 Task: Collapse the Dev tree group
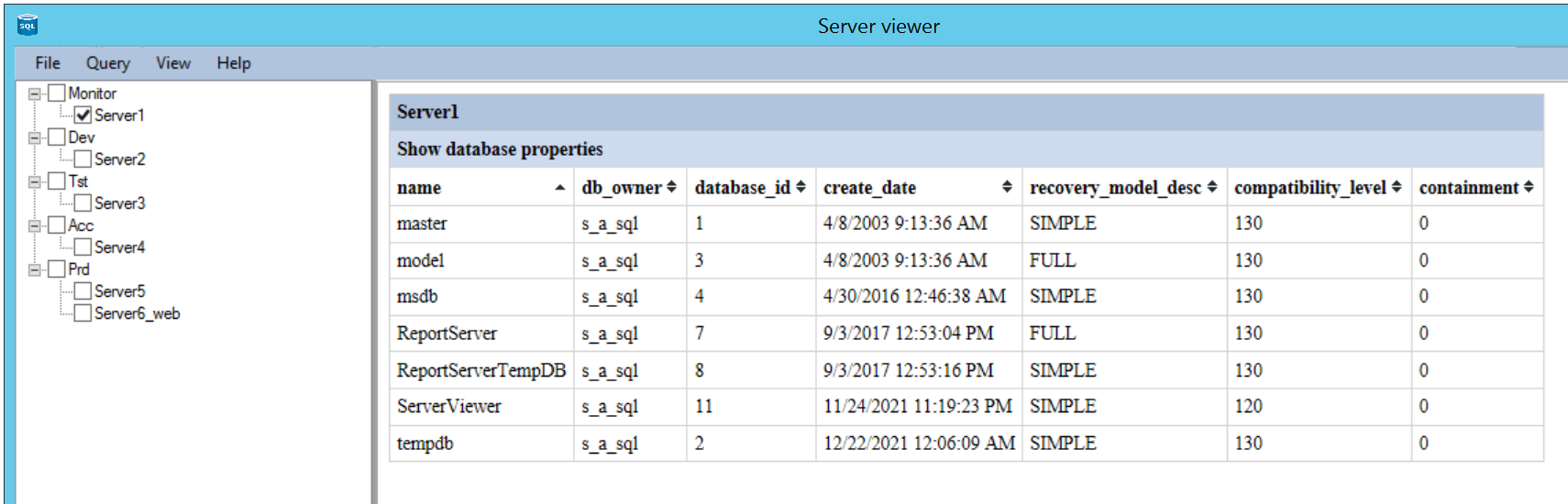point(35,137)
